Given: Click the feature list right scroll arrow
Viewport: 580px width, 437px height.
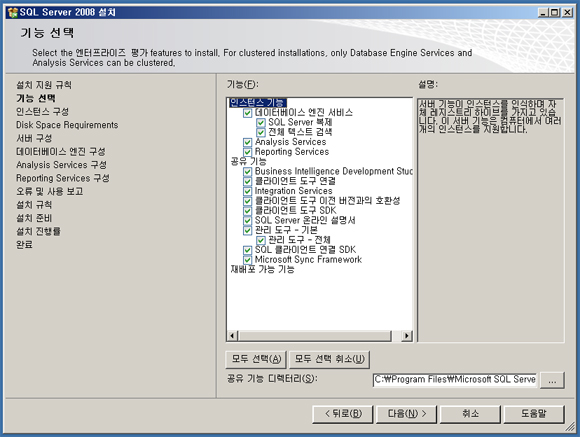Looking at the screenshot, I should (x=407, y=336).
